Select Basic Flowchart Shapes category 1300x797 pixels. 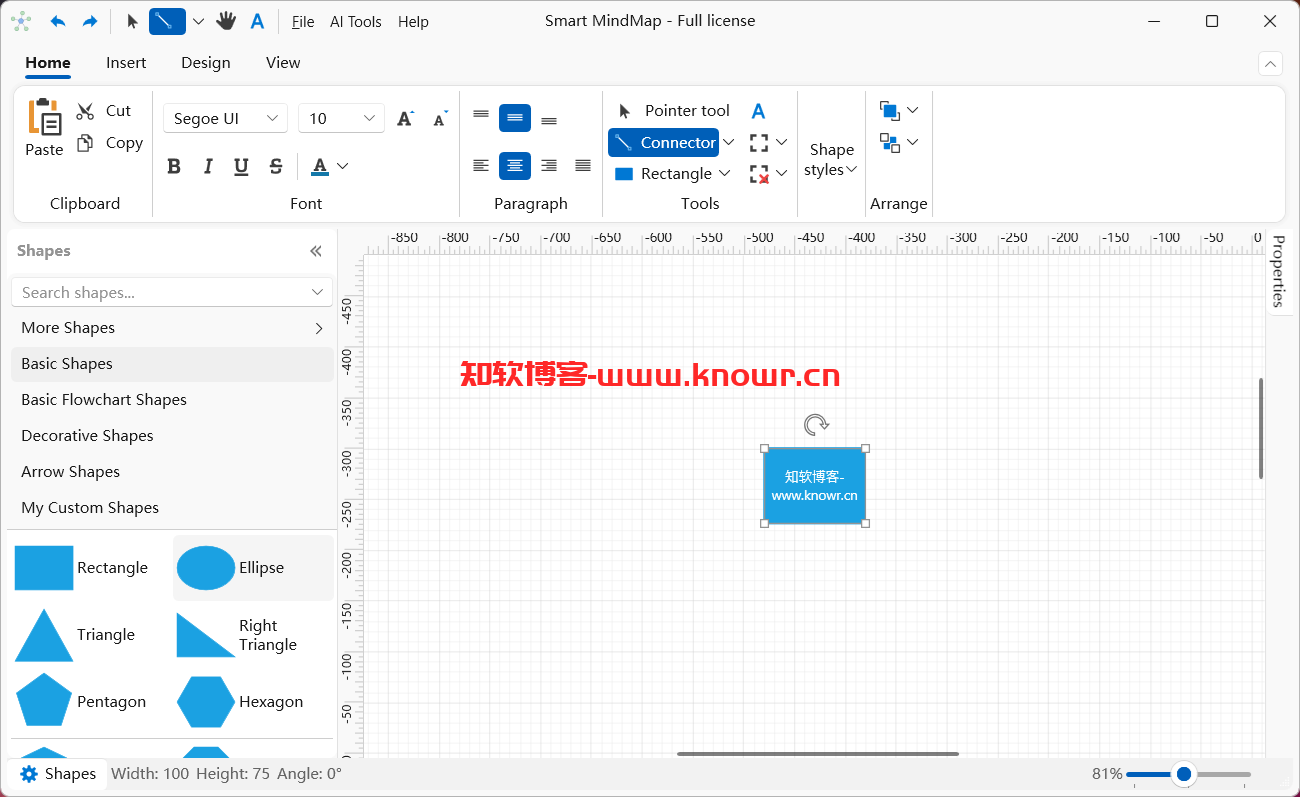172,400
